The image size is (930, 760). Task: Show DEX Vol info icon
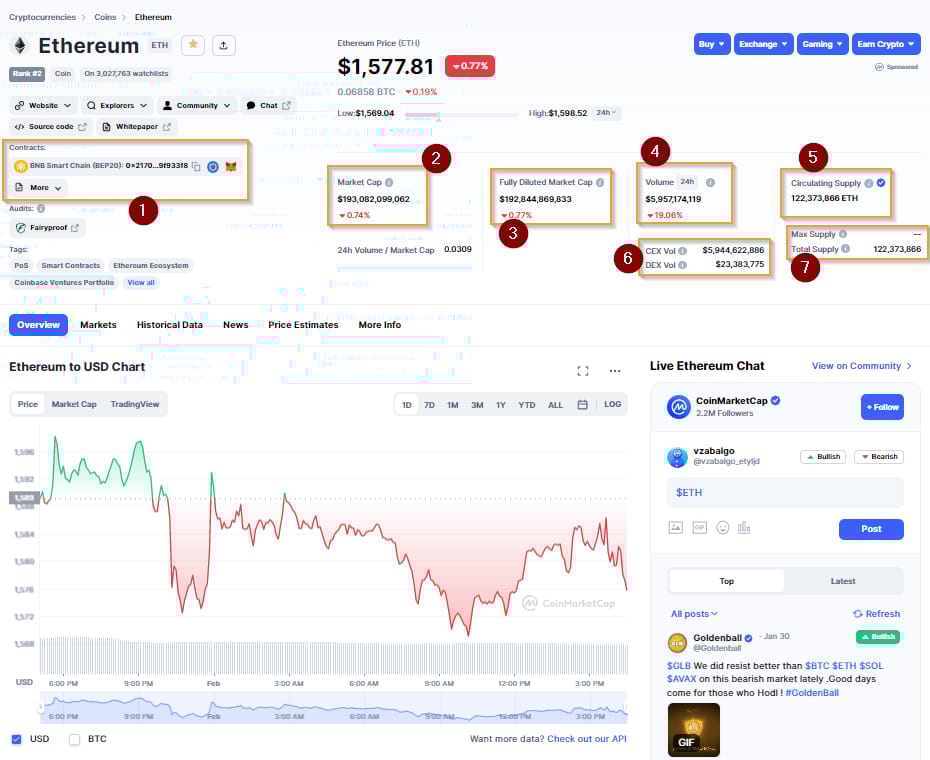(683, 265)
